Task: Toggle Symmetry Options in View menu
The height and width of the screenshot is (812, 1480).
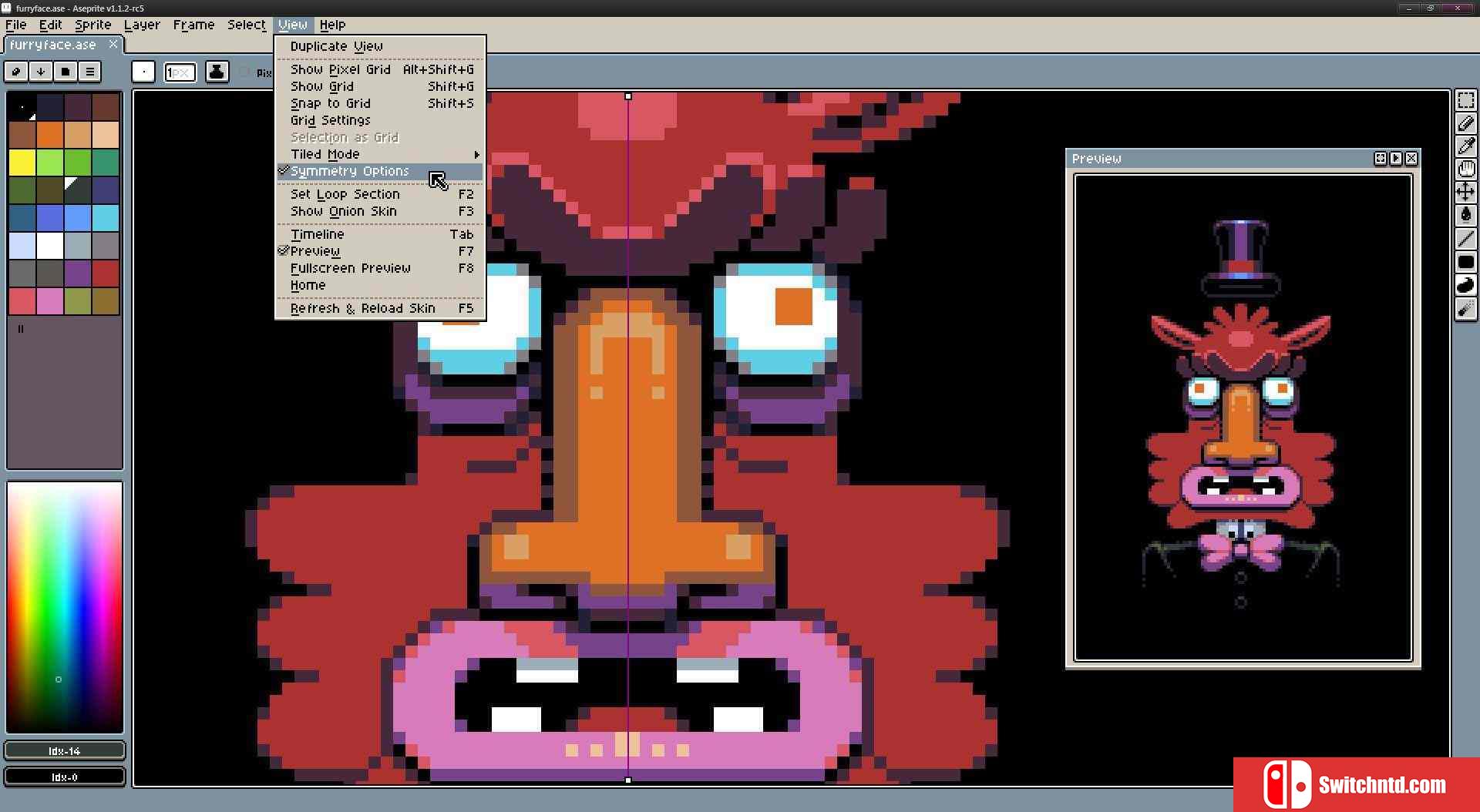Action: [x=380, y=171]
